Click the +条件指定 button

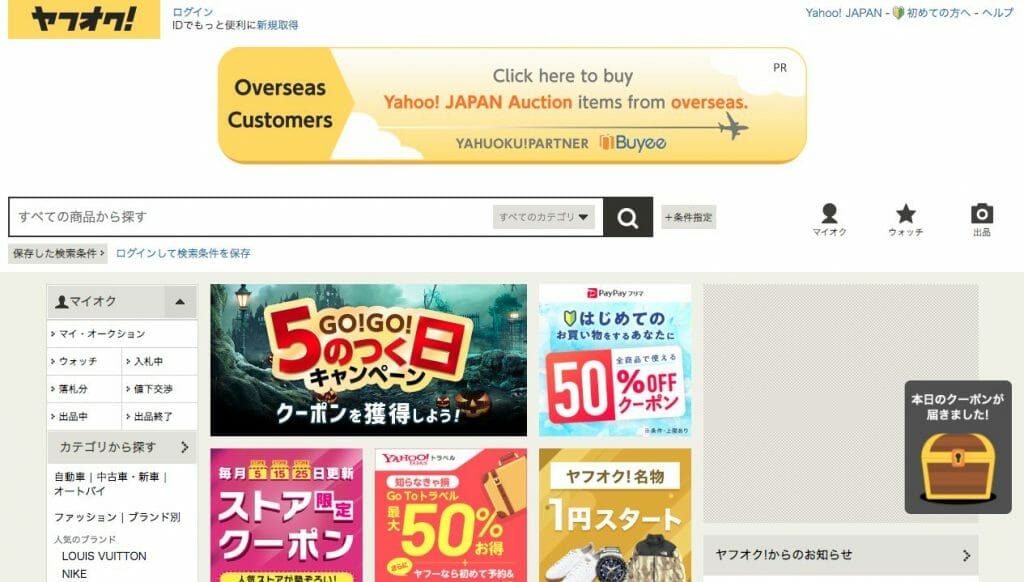tap(688, 218)
